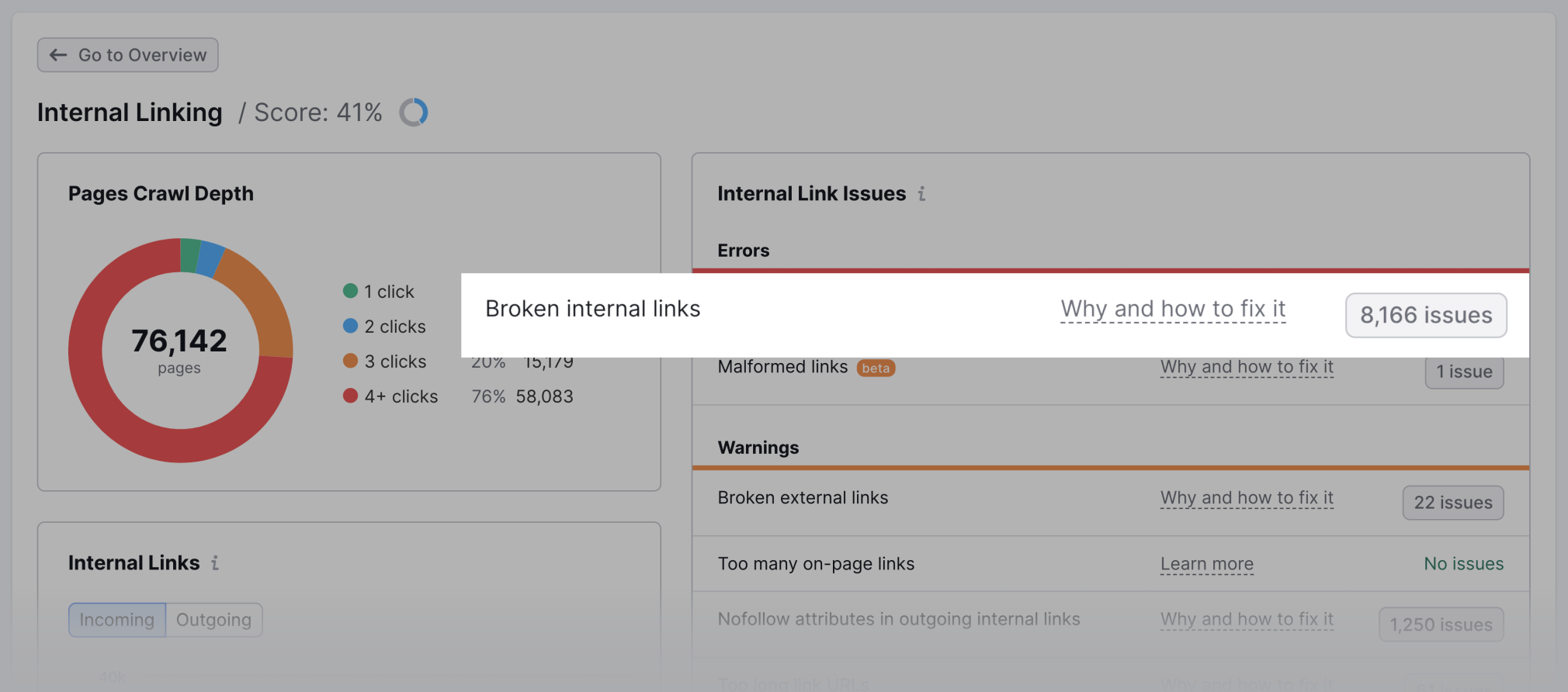This screenshot has height=692, width=1568.
Task: Click the back arrow in Go to Overview
Action: click(x=58, y=55)
